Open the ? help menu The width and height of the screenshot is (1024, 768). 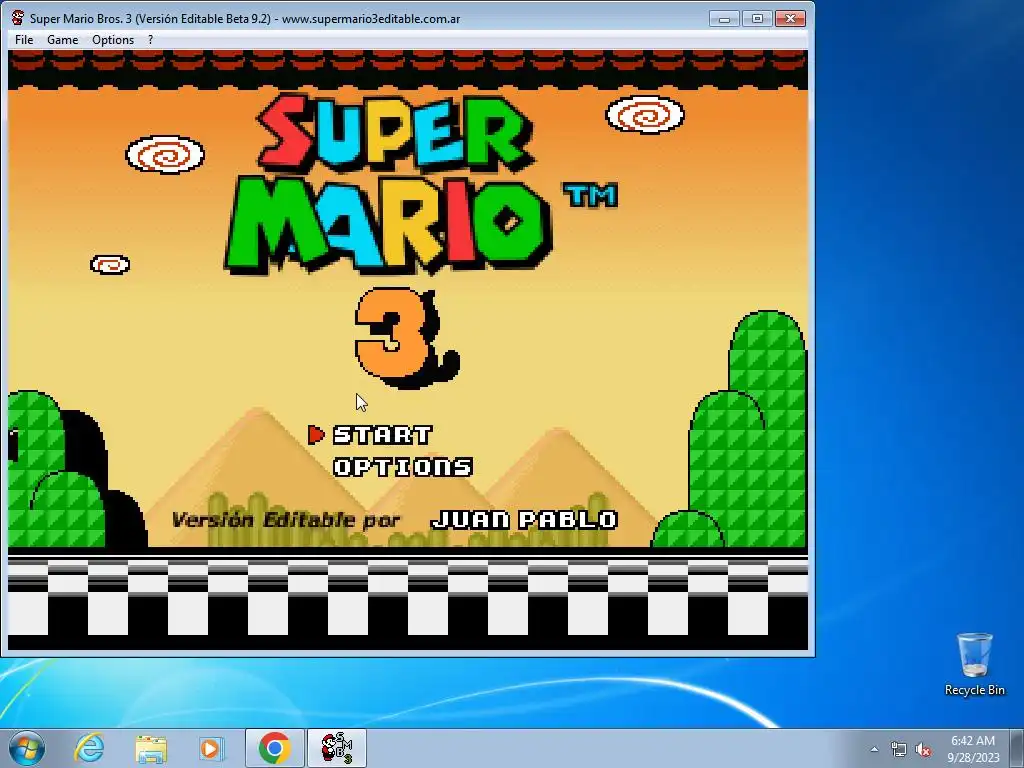150,40
